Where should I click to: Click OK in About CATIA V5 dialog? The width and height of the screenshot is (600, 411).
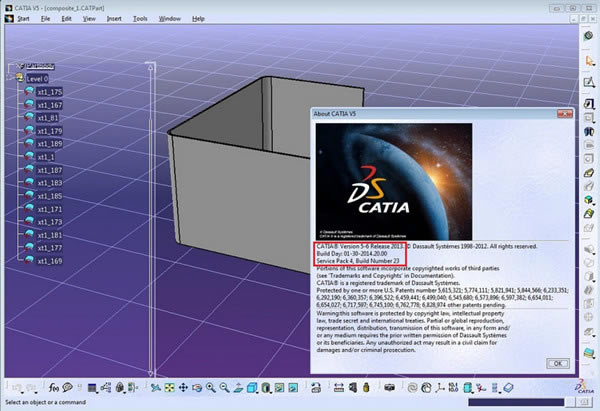558,364
